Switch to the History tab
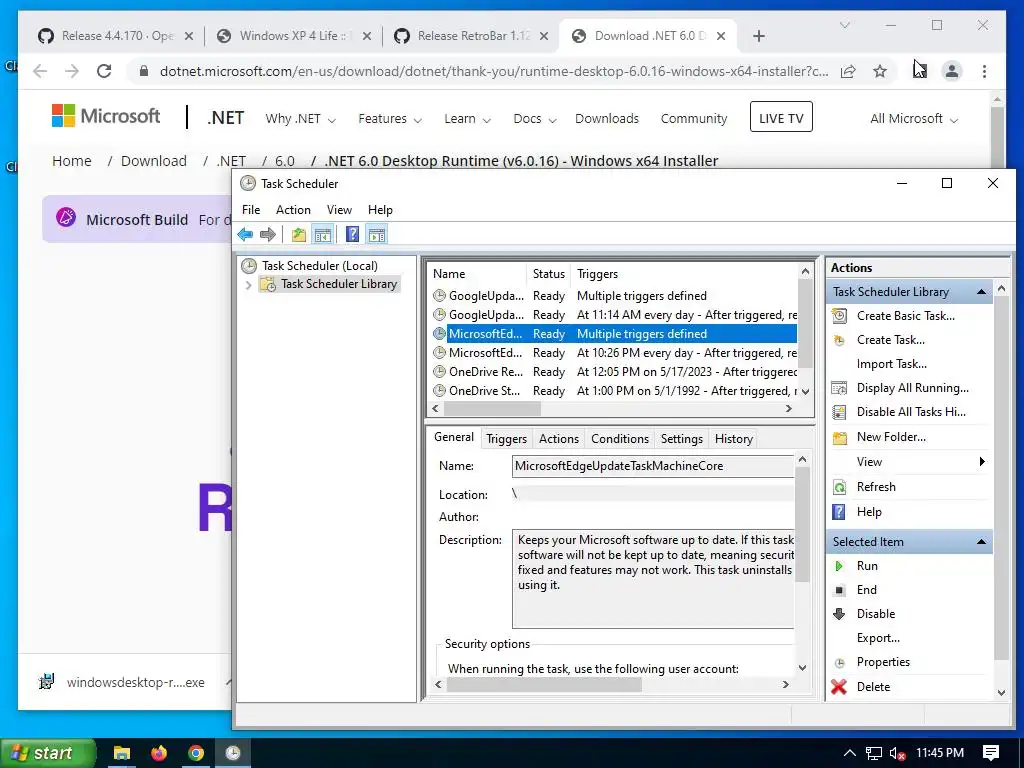The height and width of the screenshot is (768, 1024). [733, 439]
